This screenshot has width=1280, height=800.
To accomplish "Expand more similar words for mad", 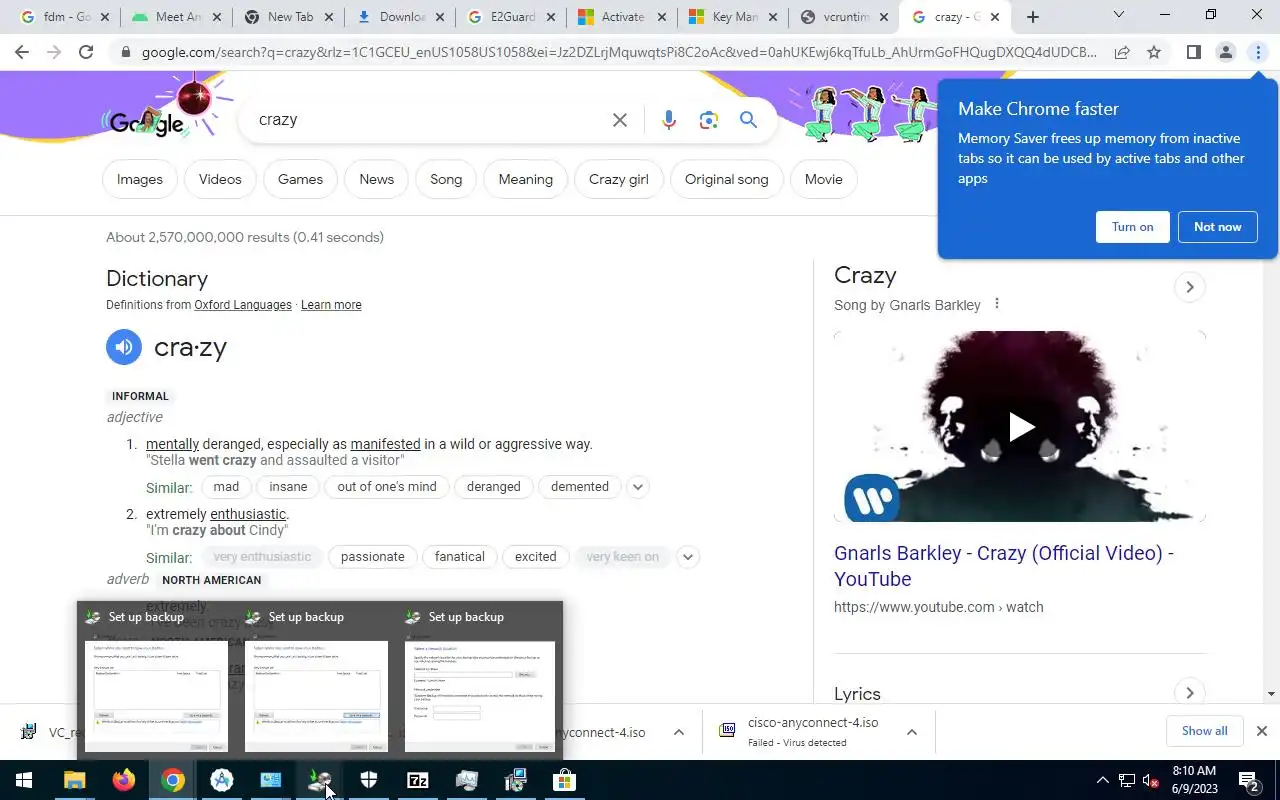I will [x=637, y=487].
